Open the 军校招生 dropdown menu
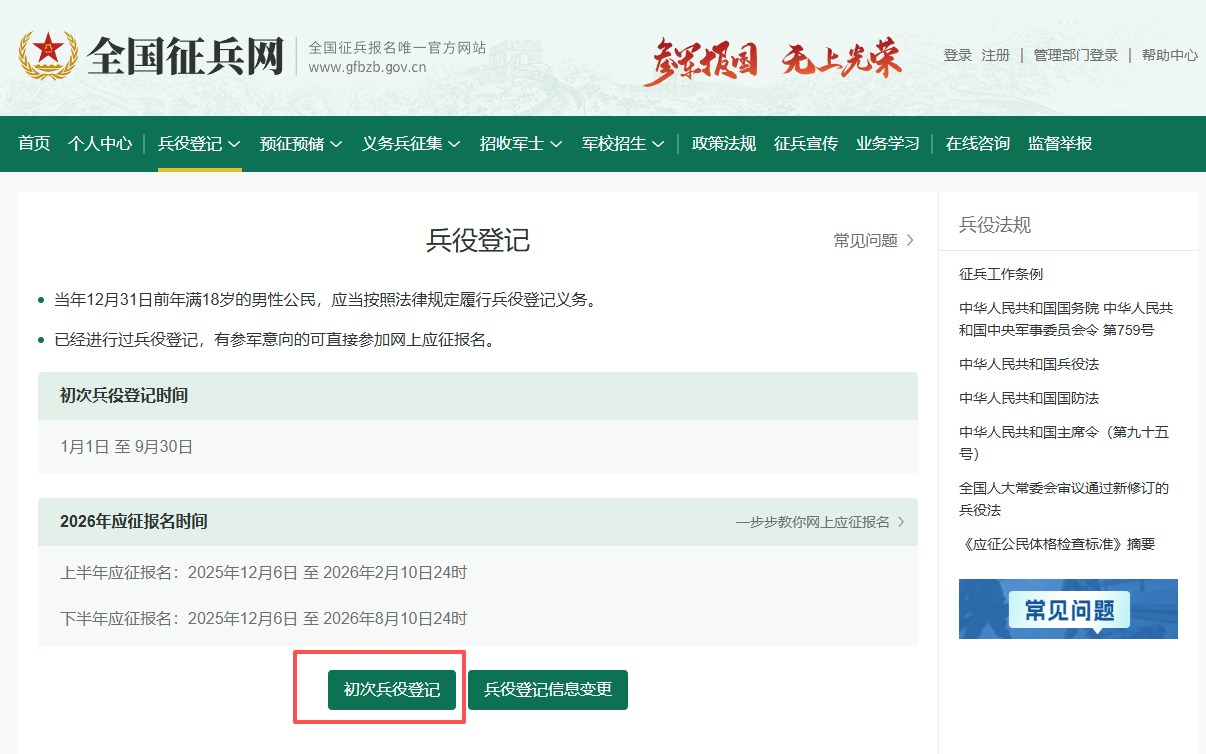Image resolution: width=1206 pixels, height=754 pixels. tap(623, 144)
